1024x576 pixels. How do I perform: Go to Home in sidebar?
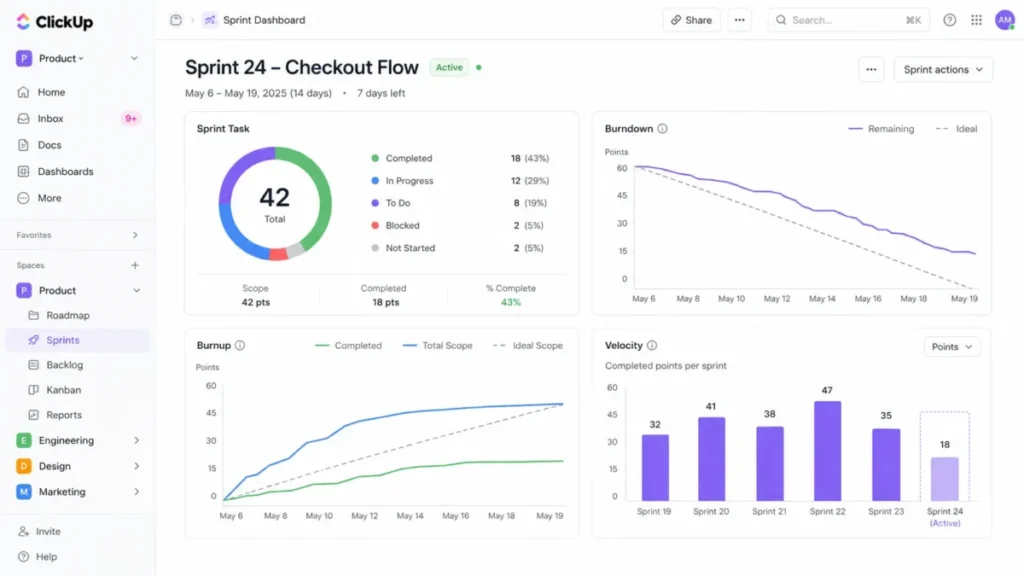click(77, 92)
